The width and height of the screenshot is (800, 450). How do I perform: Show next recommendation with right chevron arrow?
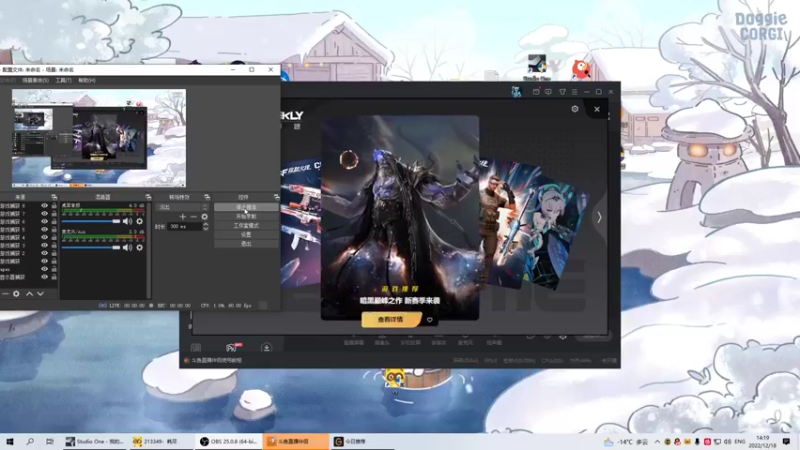(599, 217)
